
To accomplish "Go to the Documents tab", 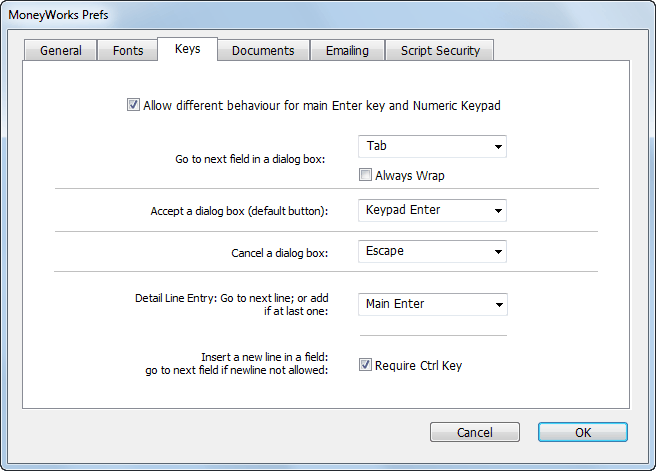I will [x=263, y=51].
